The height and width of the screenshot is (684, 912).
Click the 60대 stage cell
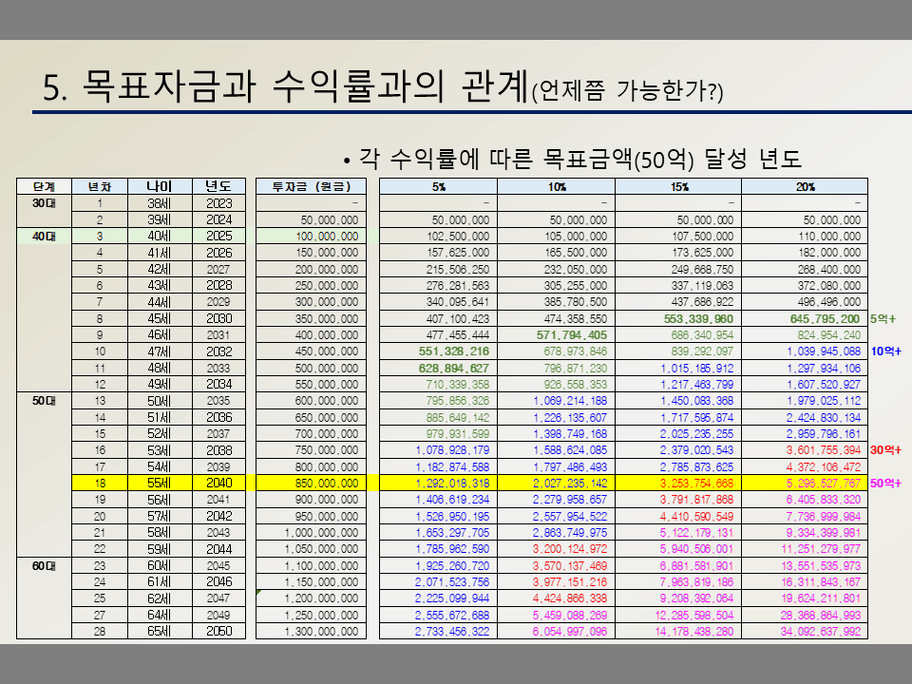coord(44,566)
